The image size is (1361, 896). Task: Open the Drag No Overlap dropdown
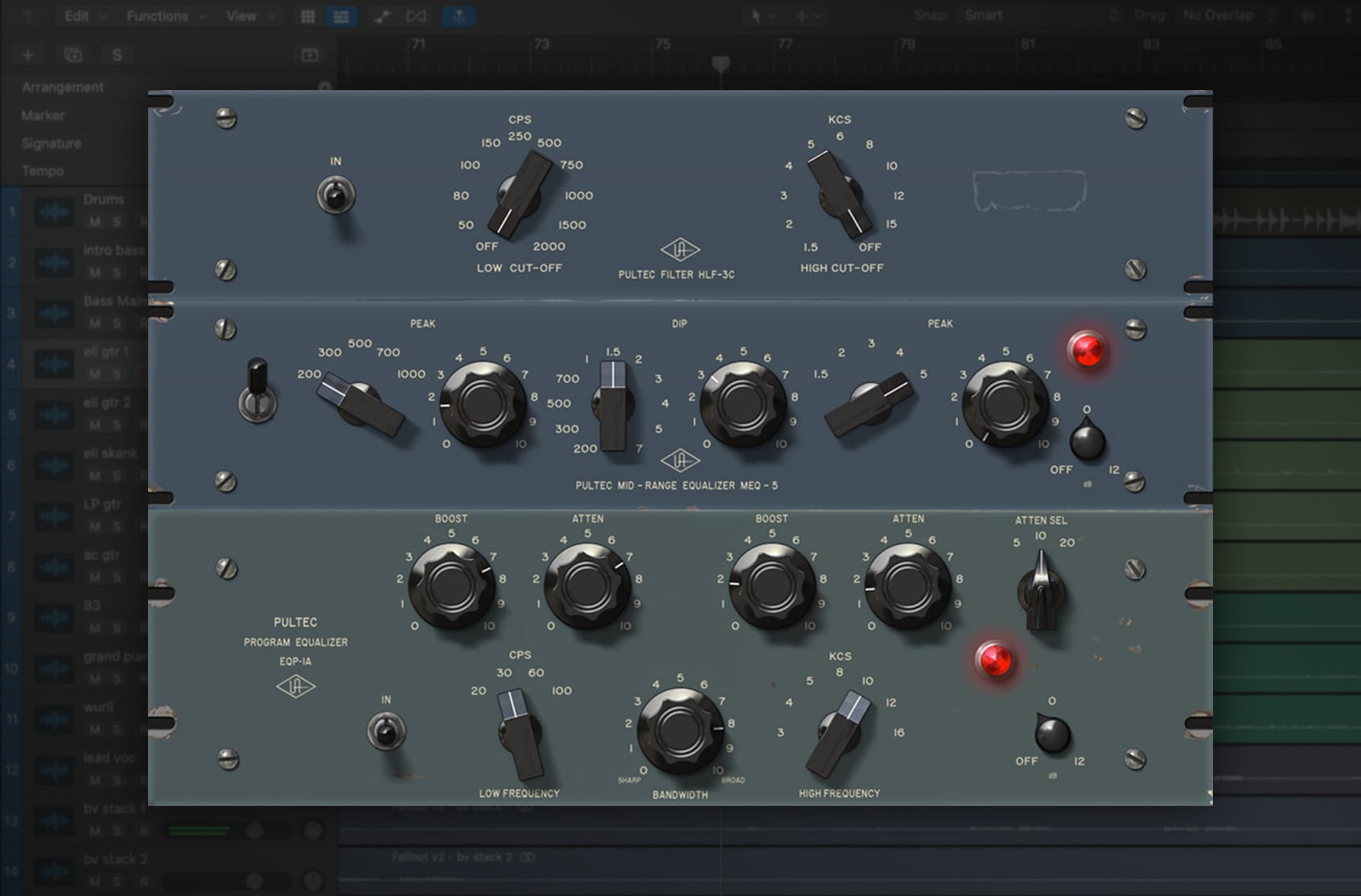tap(1217, 14)
